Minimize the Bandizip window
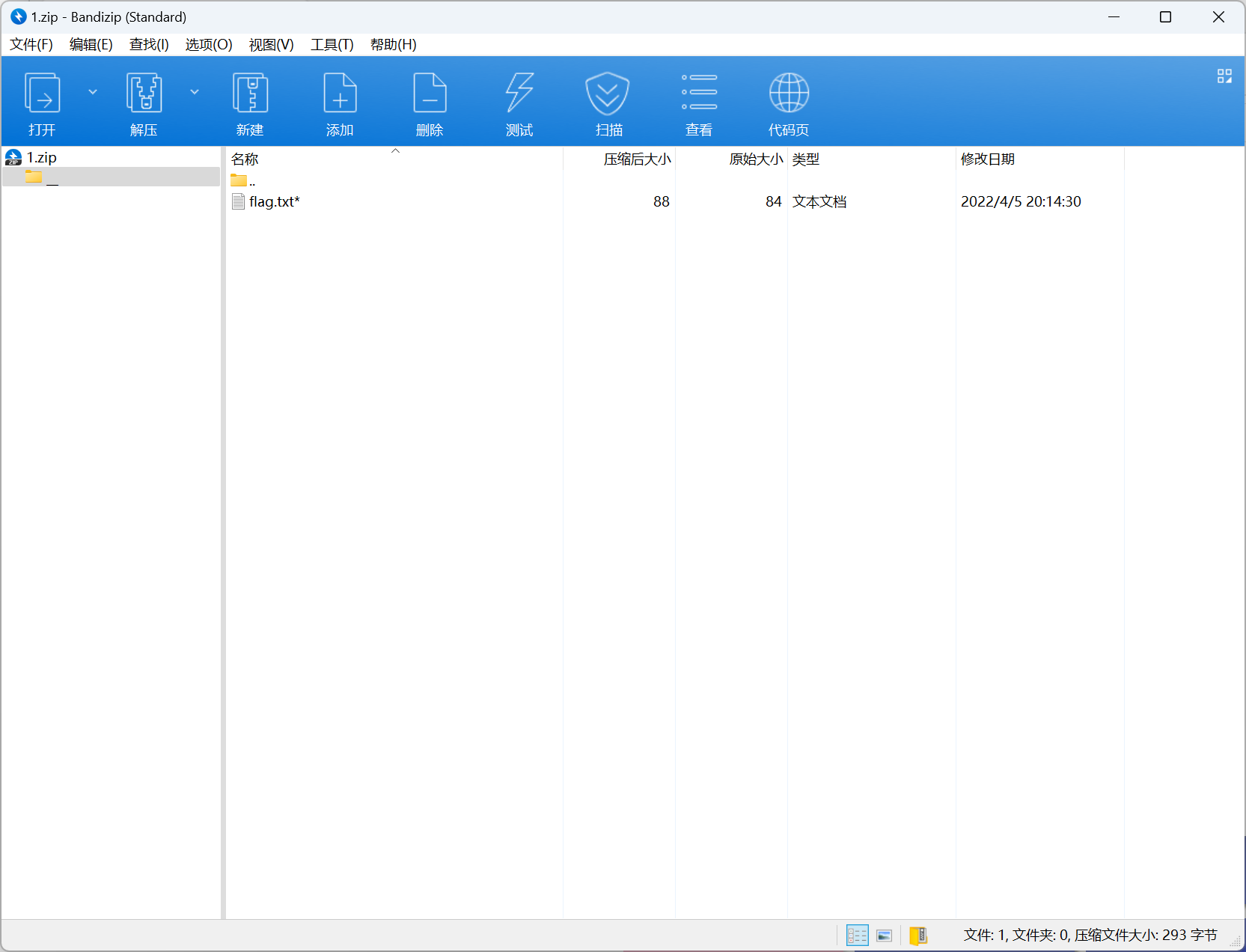1246x952 pixels. [1114, 16]
